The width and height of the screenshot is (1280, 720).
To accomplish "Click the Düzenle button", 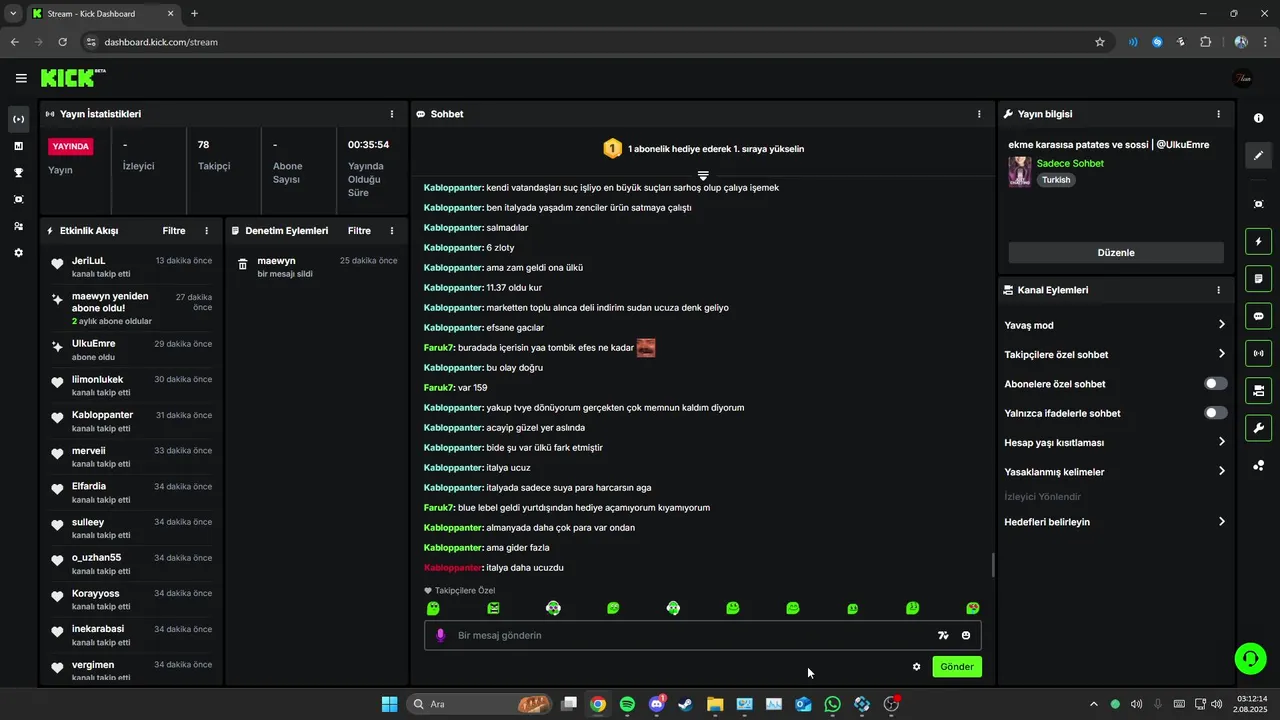I will [x=1116, y=253].
